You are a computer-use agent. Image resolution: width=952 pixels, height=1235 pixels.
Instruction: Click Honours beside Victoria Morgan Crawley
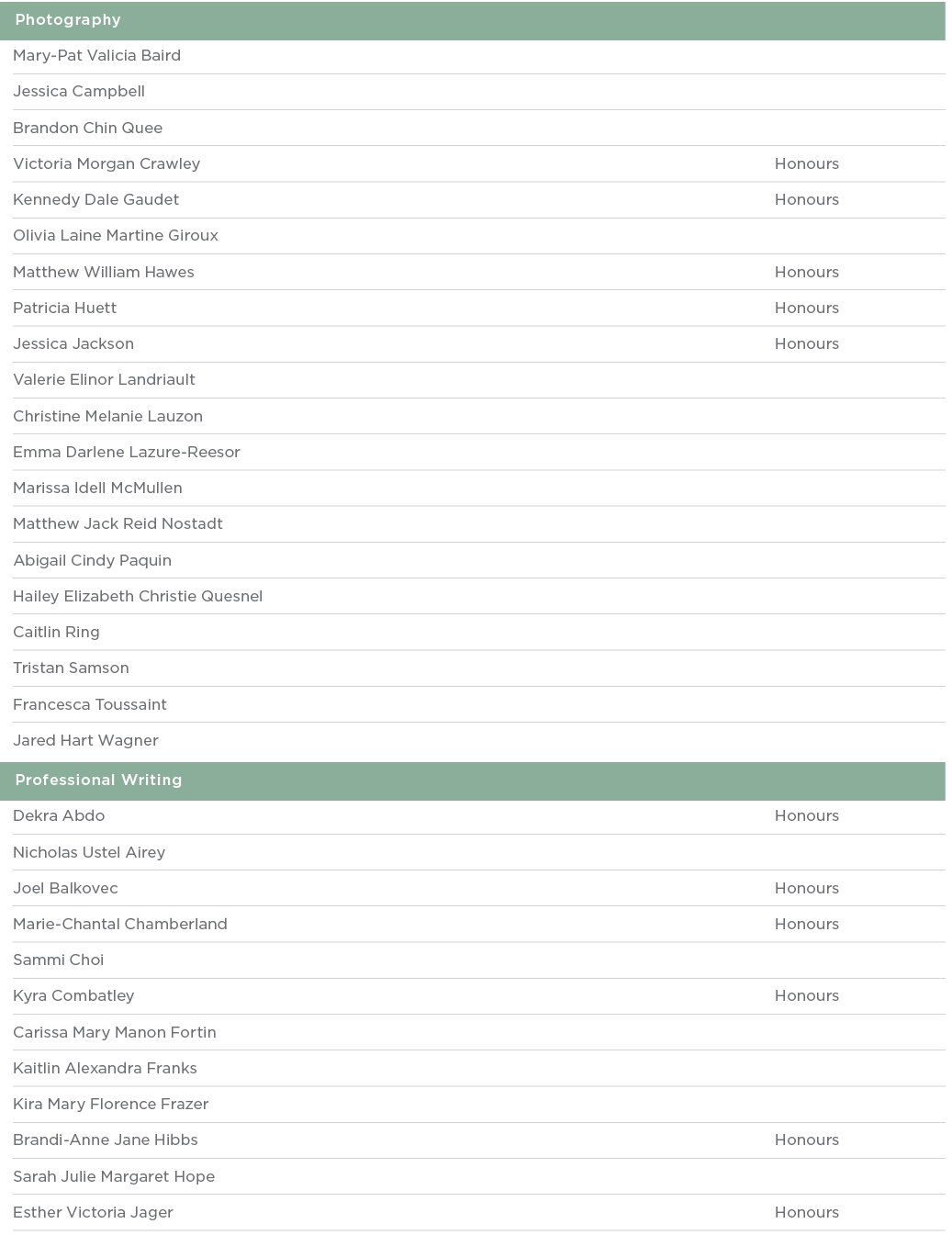coord(806,164)
